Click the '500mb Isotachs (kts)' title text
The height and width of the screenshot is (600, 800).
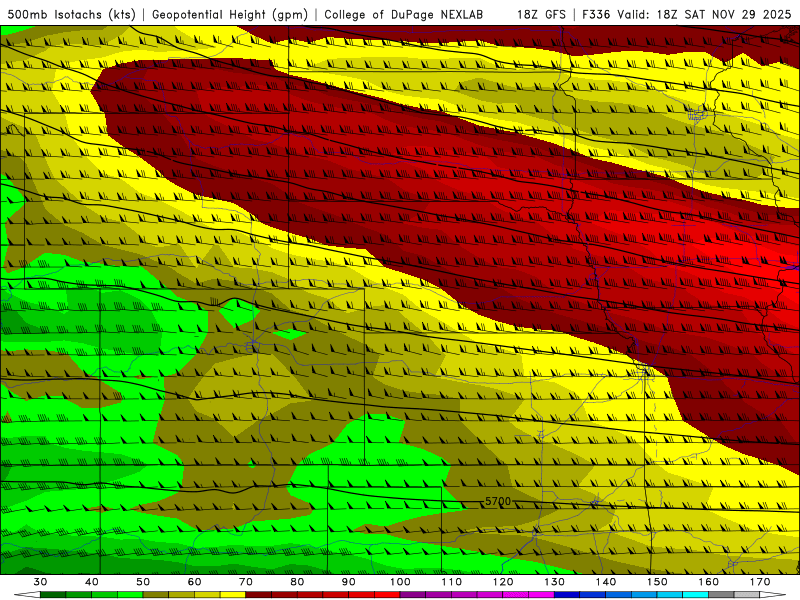[71, 15]
